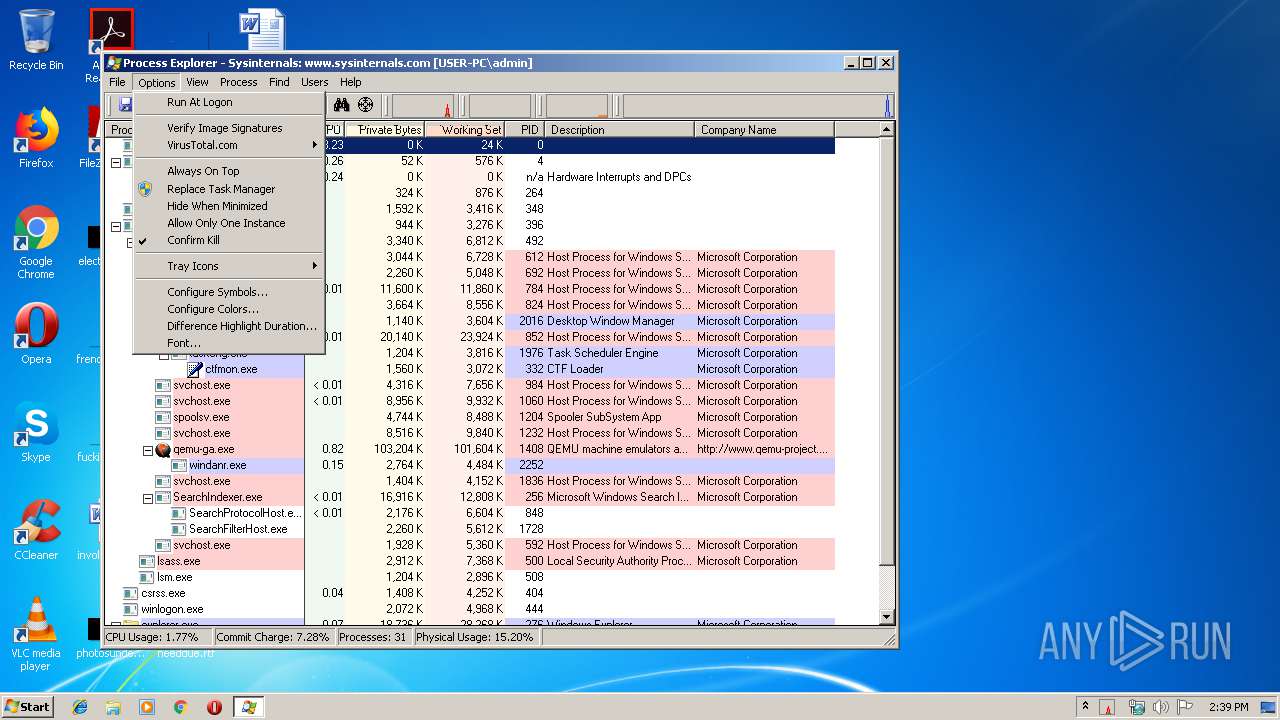The image size is (1280, 720).
Task: Click Internet Explorer taskbar icon
Action: pos(80,707)
